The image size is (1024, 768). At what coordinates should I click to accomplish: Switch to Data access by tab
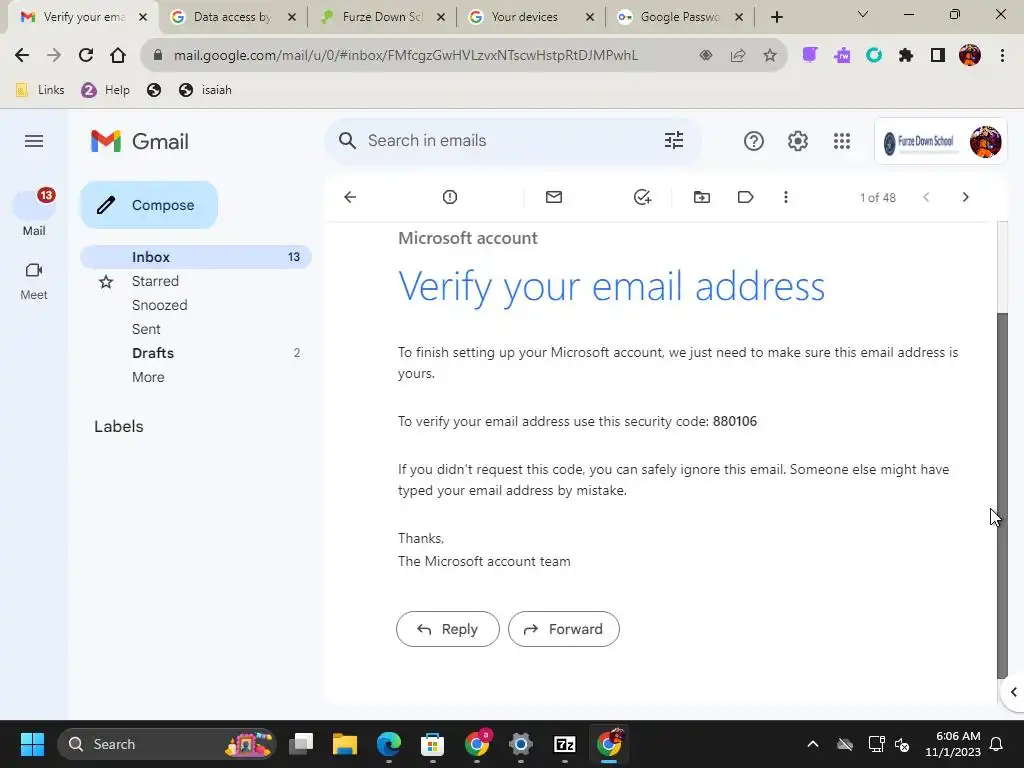click(x=232, y=17)
